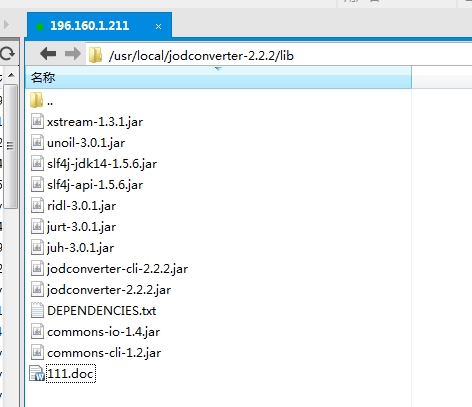Click the icon of commons-io-1.4.jar
This screenshot has width=472, height=407.
pyautogui.click(x=37, y=331)
